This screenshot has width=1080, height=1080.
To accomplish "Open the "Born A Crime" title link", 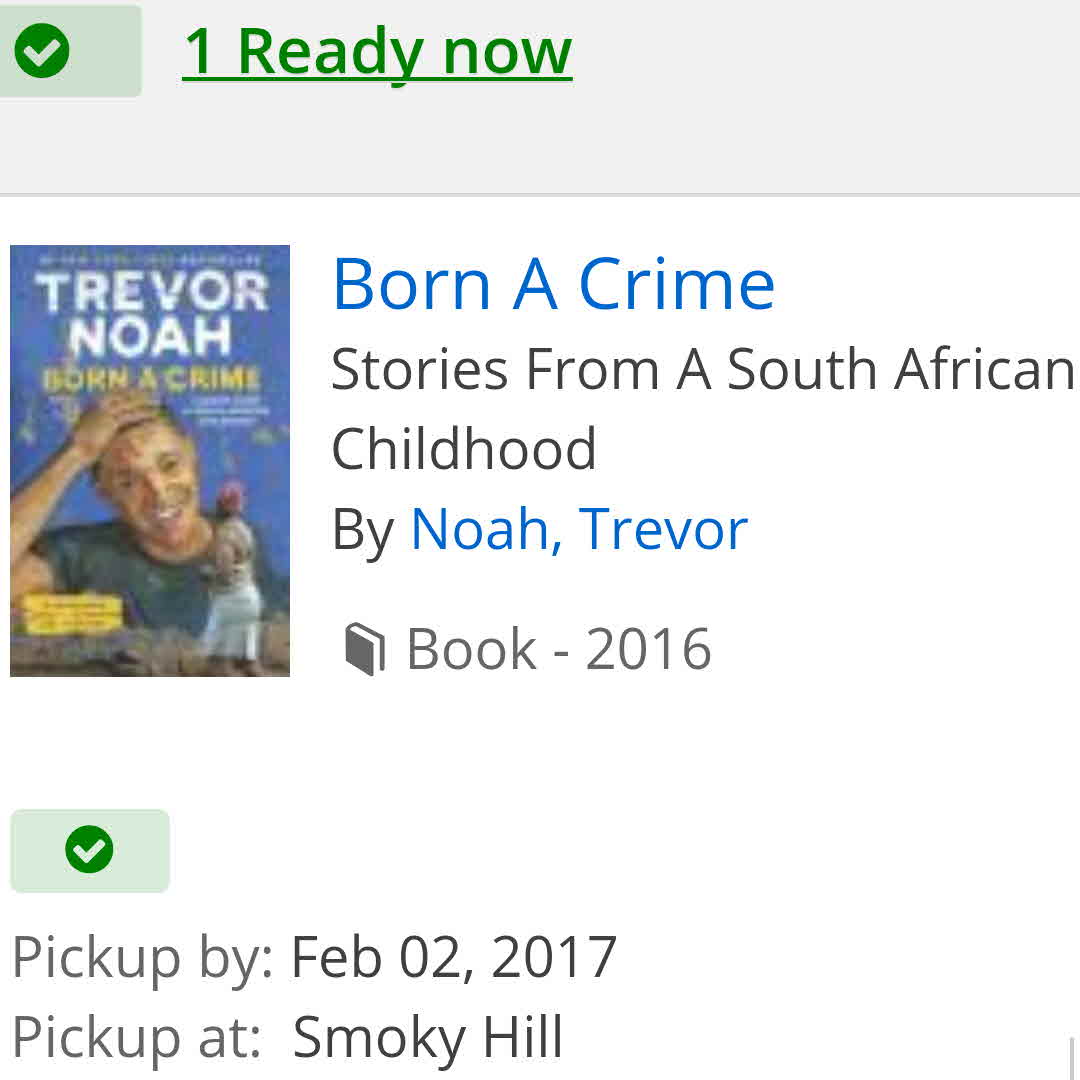I will 553,284.
